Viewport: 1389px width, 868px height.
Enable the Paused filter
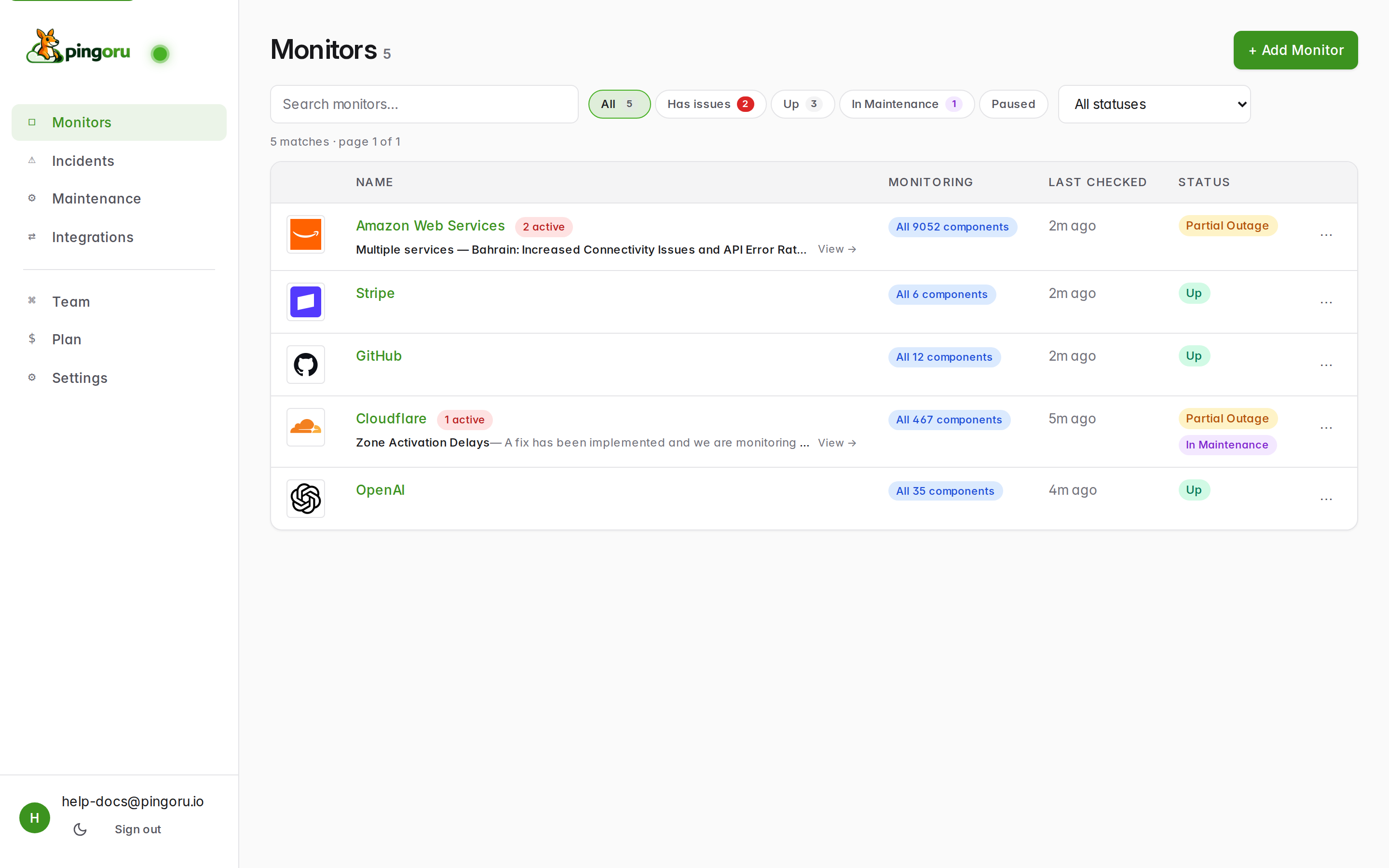tap(1013, 104)
